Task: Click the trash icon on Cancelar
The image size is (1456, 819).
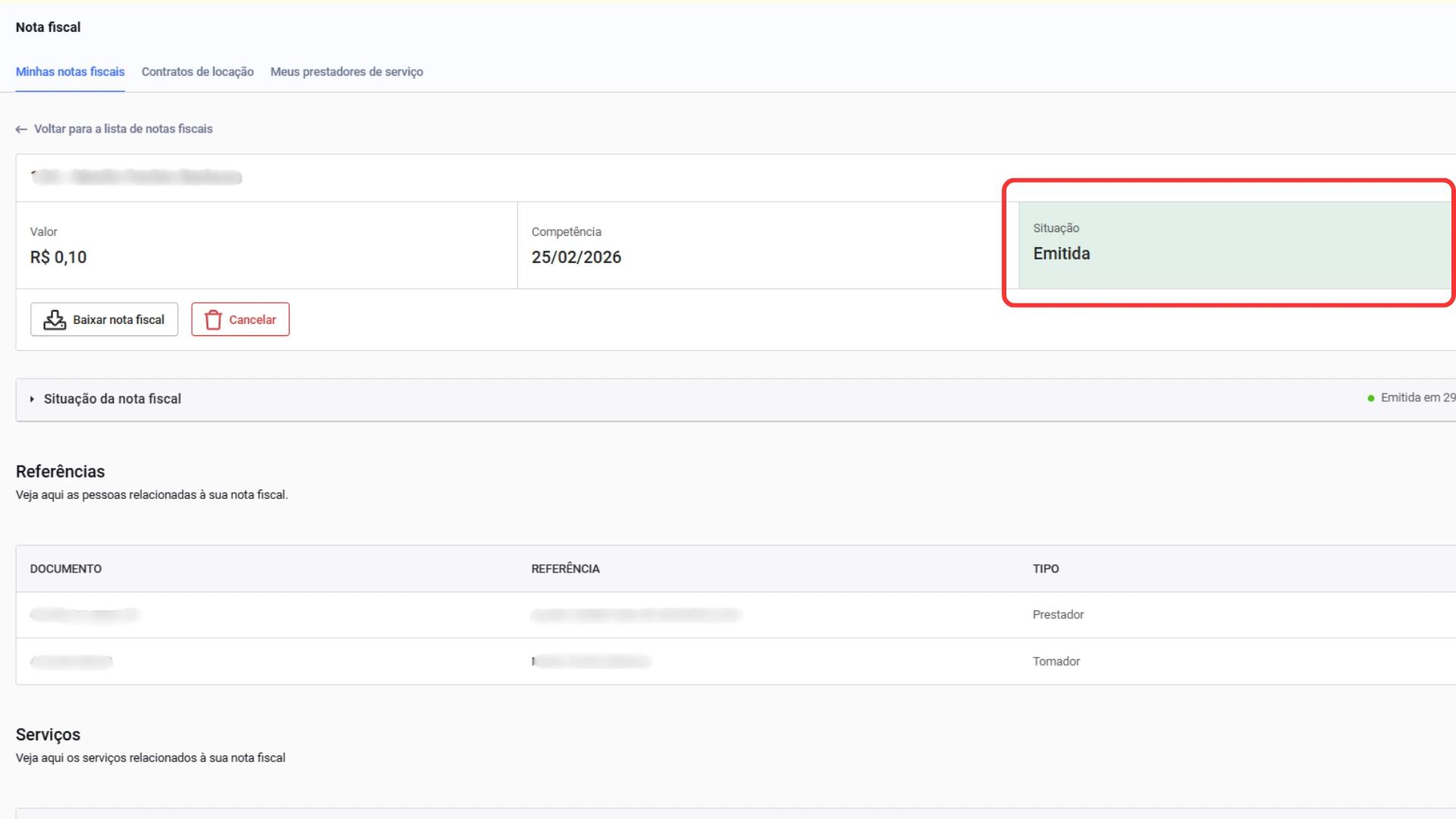Action: click(213, 319)
